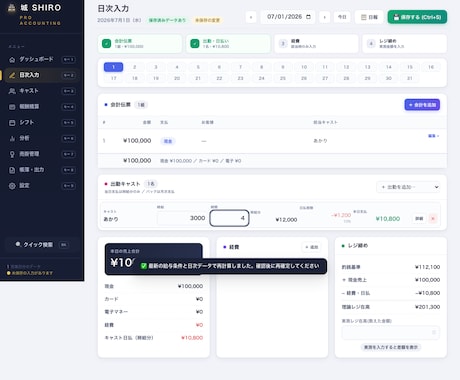Click the ¥12,000 wage amount
Viewport: 460px width, 380px height.
click(x=286, y=220)
